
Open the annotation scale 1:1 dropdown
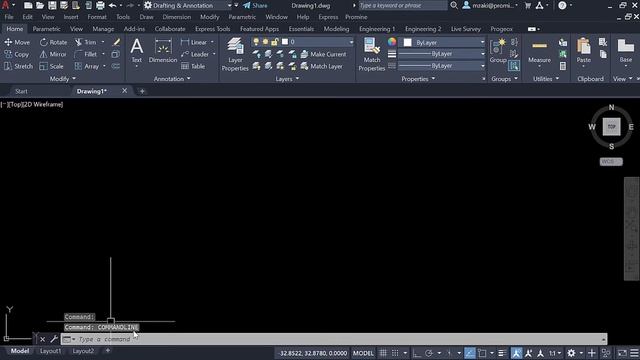pos(555,353)
